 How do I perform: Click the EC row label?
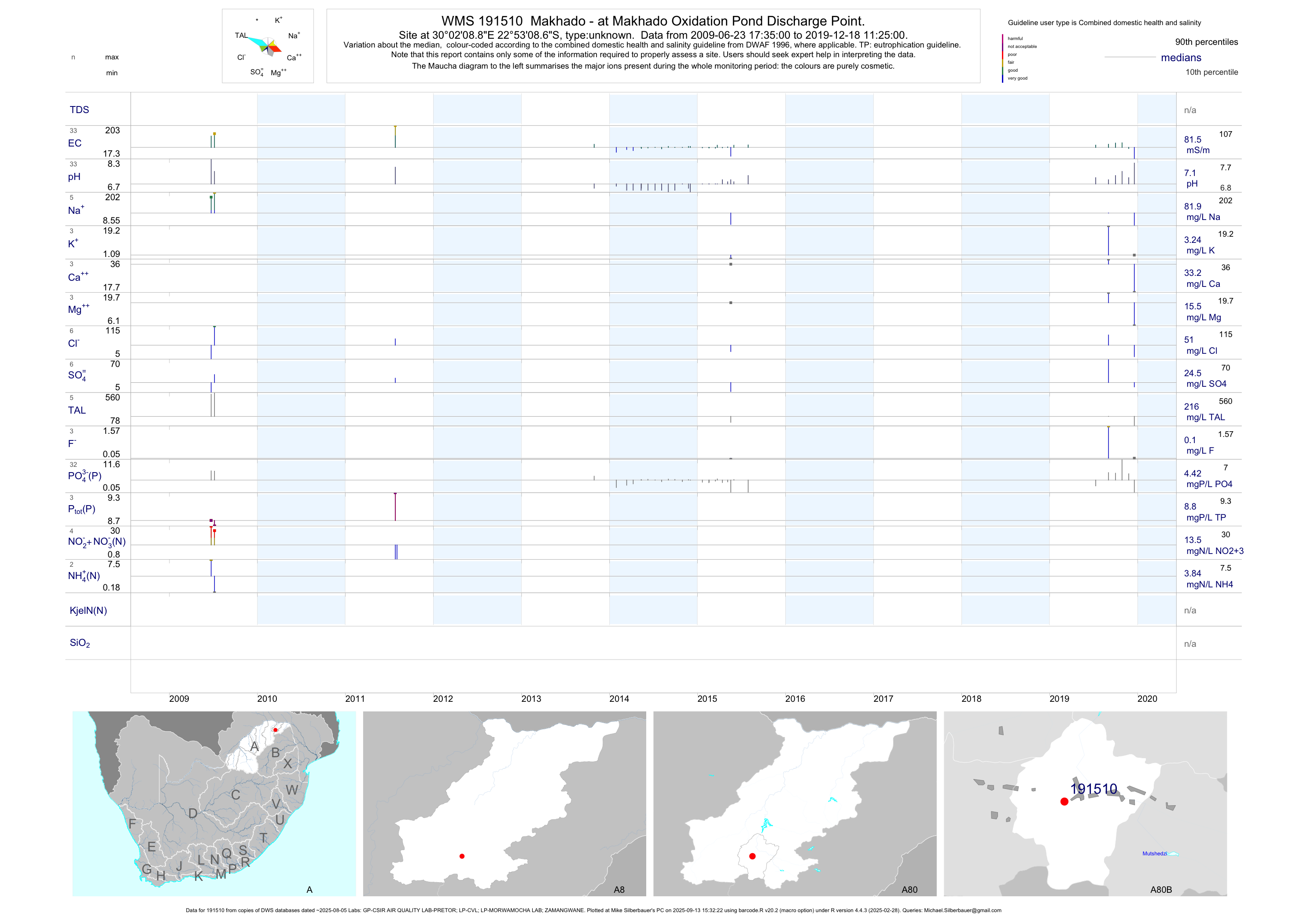click(x=74, y=143)
